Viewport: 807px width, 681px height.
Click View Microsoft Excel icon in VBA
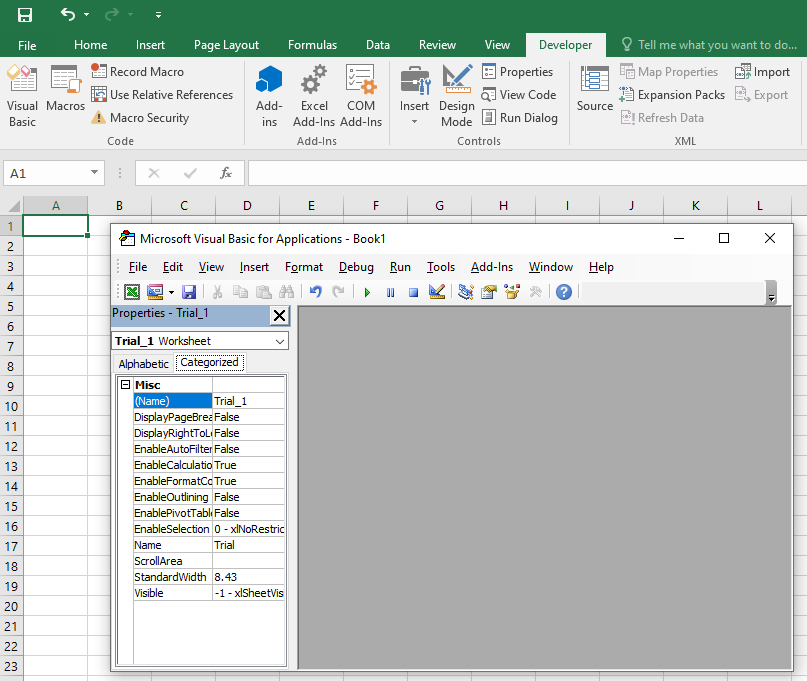(x=131, y=292)
